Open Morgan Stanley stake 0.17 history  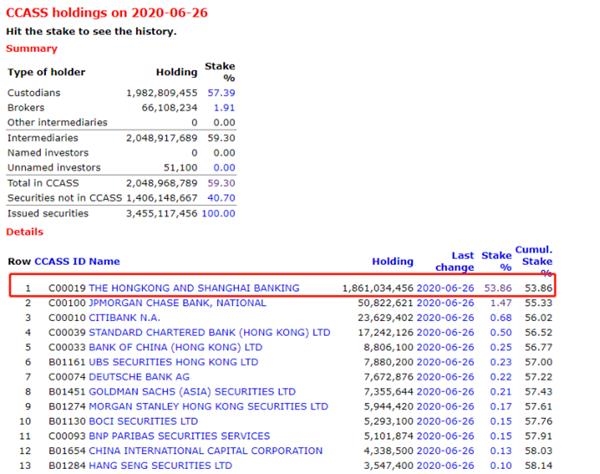coord(501,407)
